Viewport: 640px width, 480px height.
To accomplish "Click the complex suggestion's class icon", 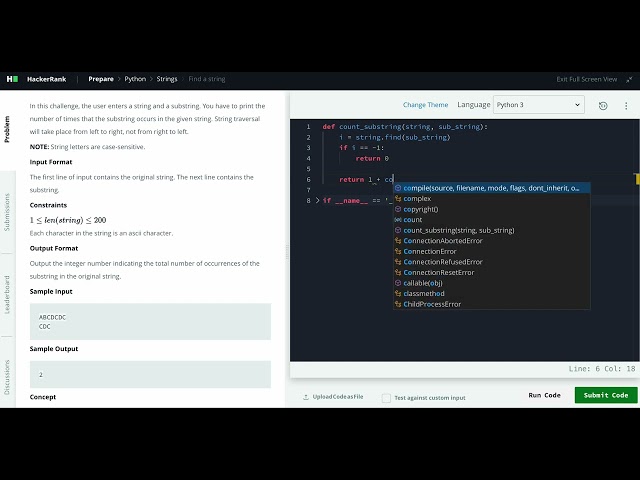I will click(x=398, y=199).
